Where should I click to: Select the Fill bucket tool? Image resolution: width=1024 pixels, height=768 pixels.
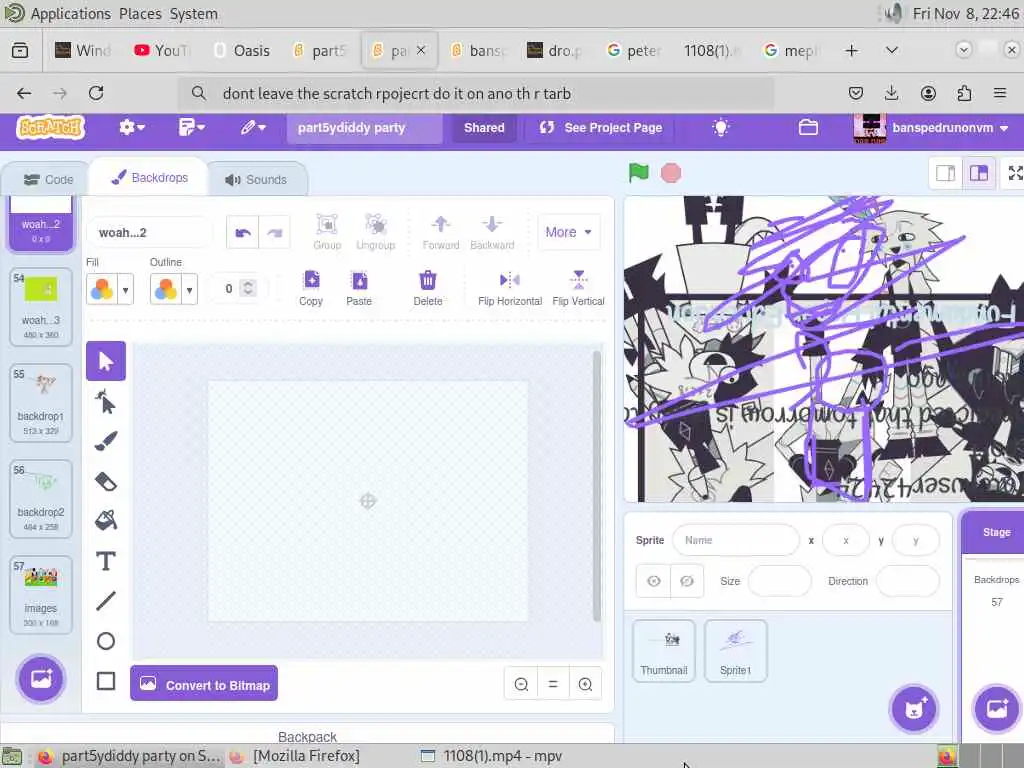pos(106,520)
